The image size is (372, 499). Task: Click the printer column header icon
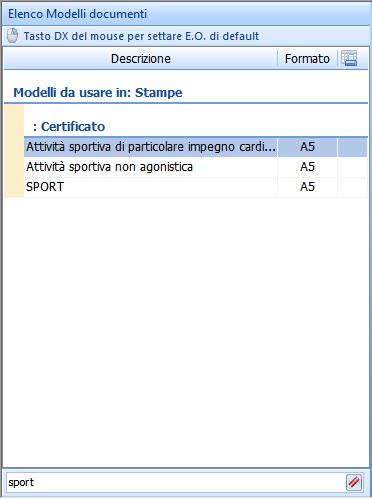point(349,58)
